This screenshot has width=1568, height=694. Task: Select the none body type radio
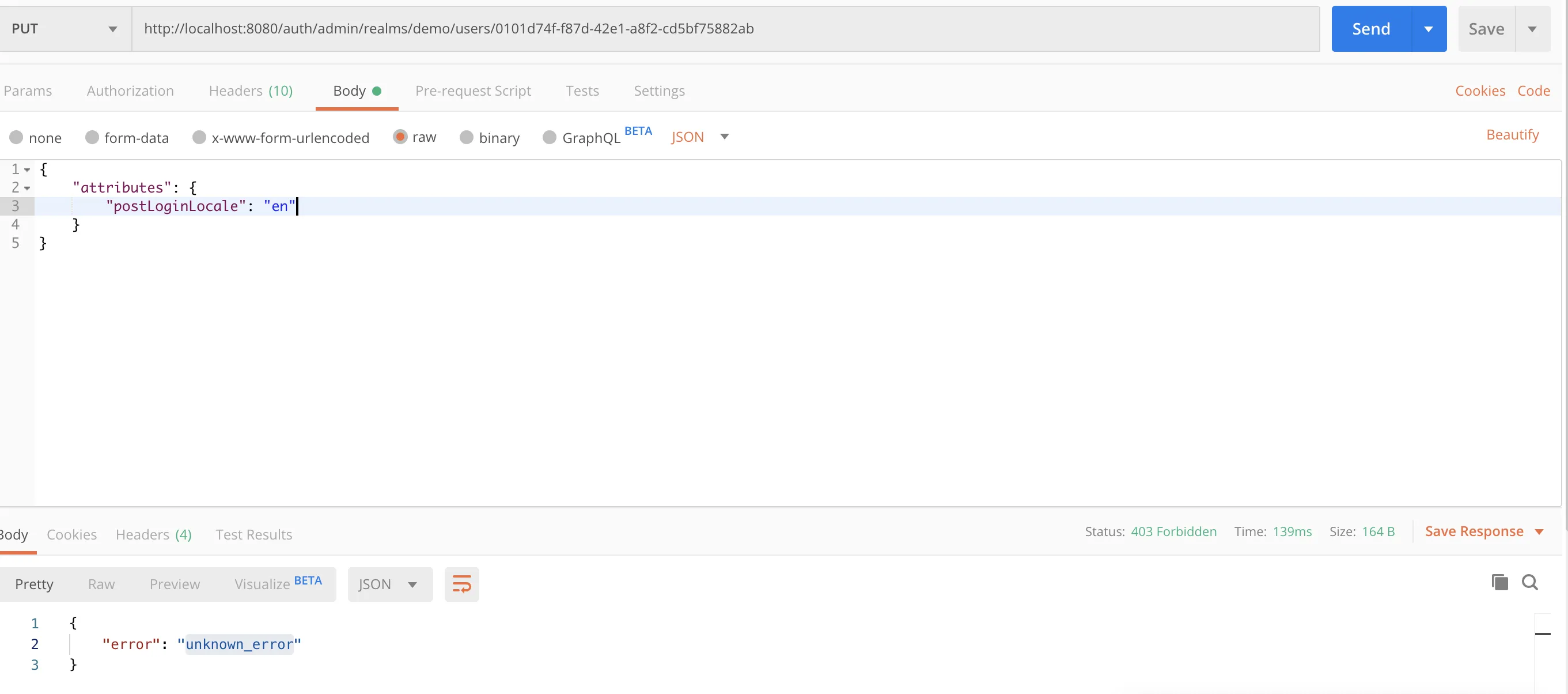click(x=17, y=137)
